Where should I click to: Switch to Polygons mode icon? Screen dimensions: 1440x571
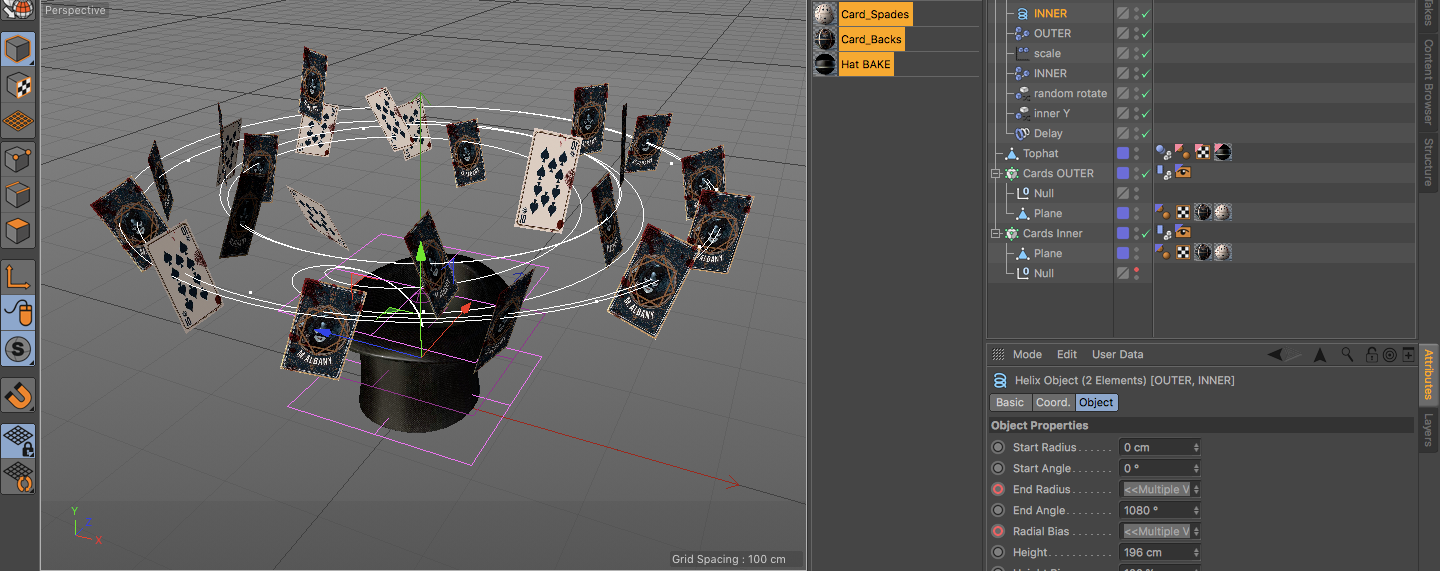pos(19,232)
